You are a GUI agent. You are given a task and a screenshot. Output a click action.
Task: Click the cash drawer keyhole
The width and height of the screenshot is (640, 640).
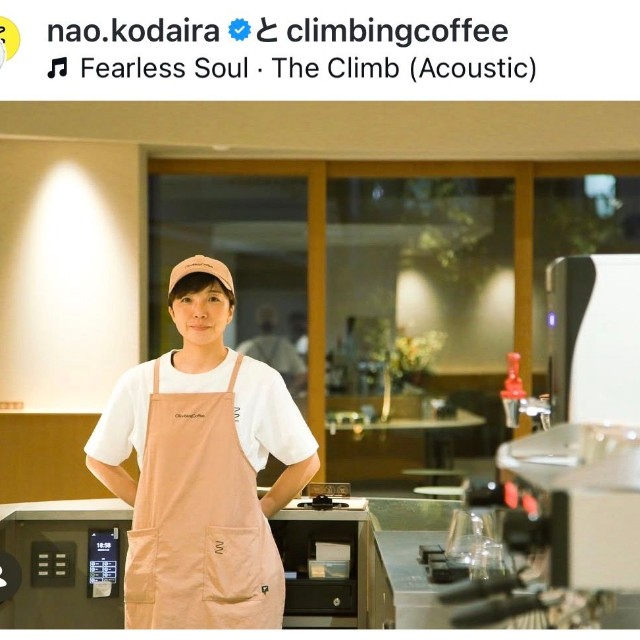coord(336,601)
